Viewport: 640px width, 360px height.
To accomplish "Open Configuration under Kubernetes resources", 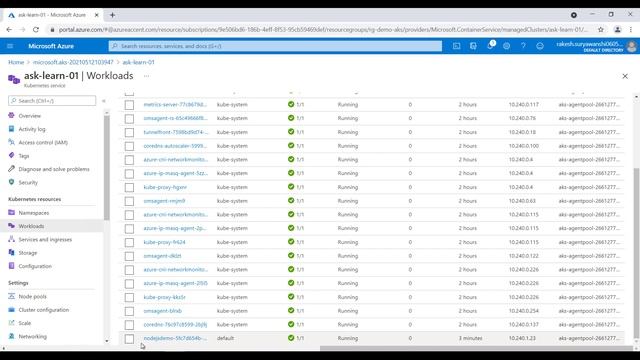I will pos(35,266).
